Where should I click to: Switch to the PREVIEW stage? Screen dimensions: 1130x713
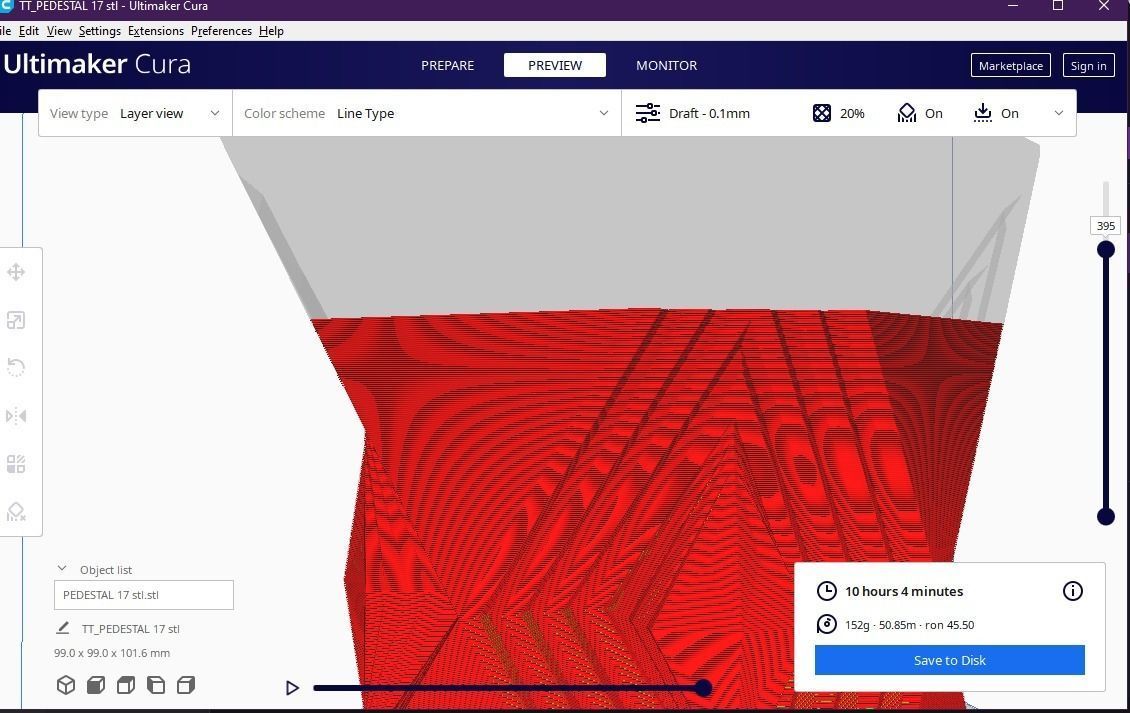click(555, 66)
